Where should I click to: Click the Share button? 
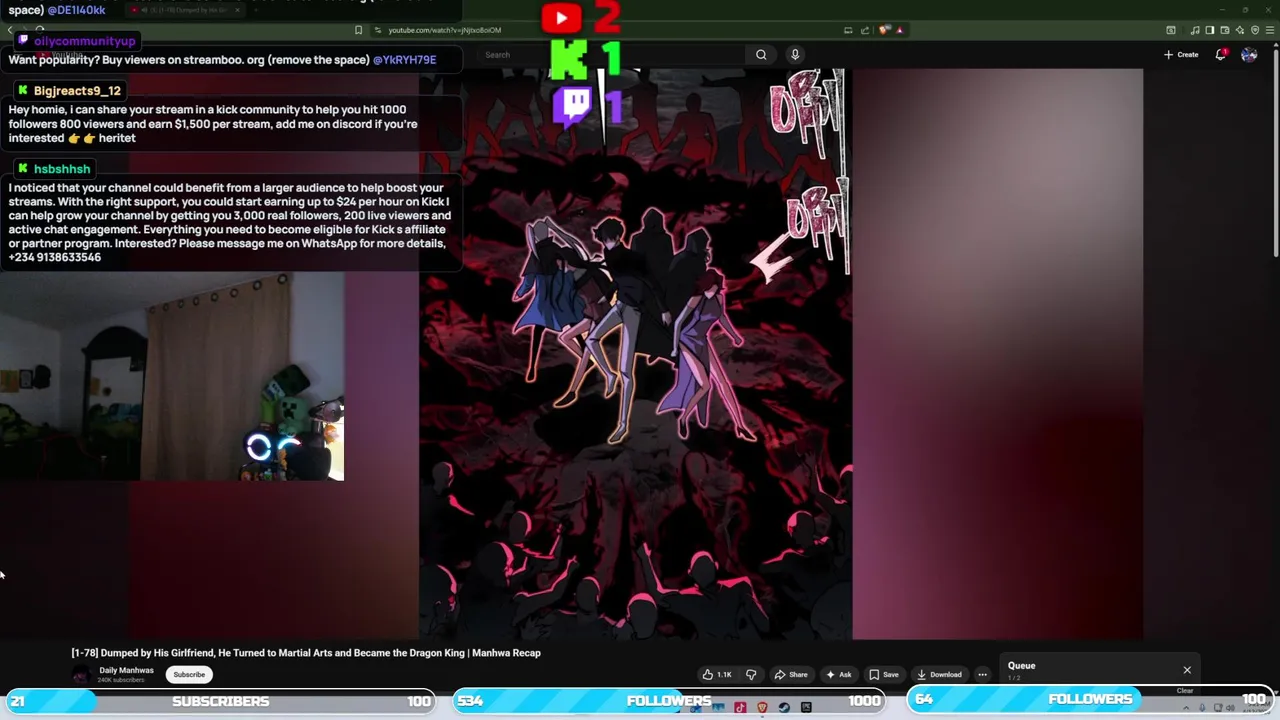[x=791, y=675]
